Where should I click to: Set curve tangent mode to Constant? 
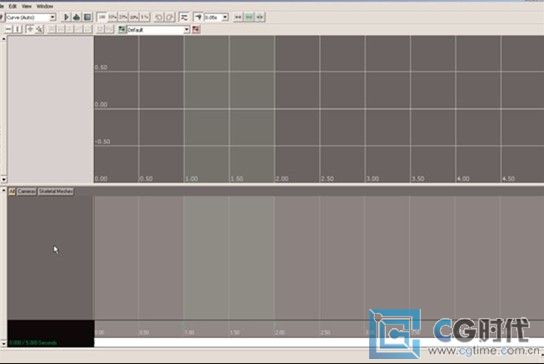(x=88, y=29)
